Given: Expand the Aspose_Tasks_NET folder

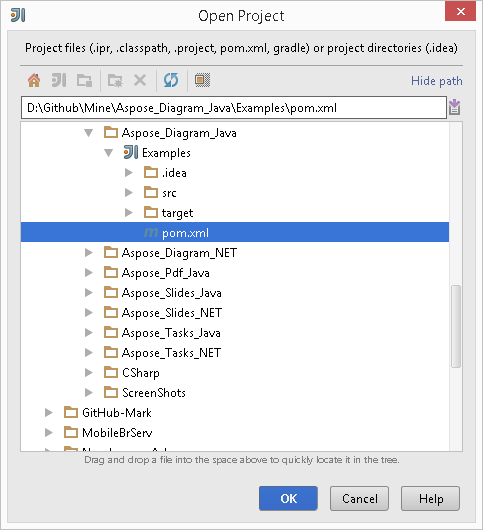Looking at the screenshot, I should click(x=89, y=352).
